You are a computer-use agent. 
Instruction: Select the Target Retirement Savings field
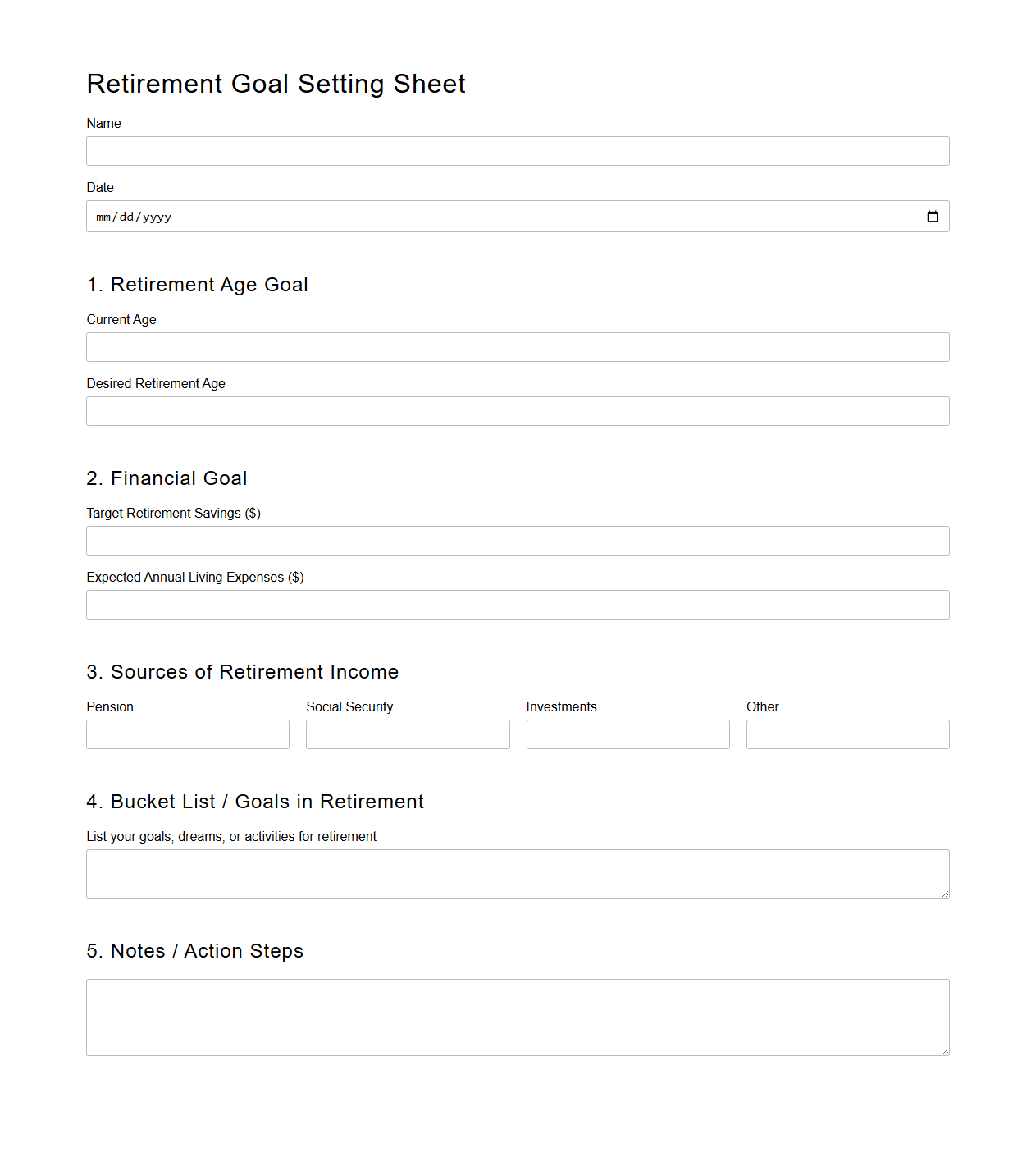517,540
